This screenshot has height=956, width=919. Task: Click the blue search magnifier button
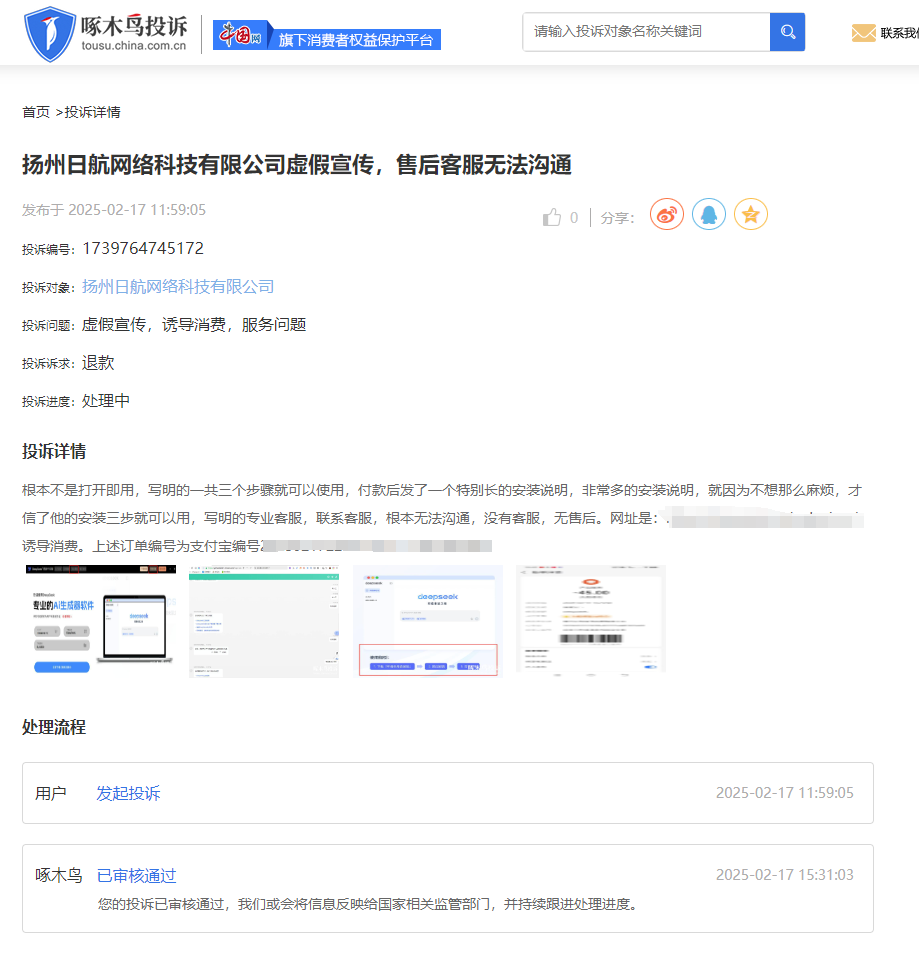pos(787,32)
